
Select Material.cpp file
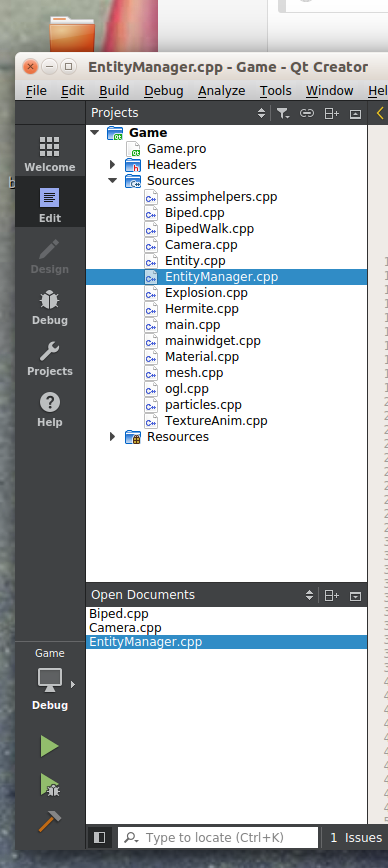tap(201, 357)
